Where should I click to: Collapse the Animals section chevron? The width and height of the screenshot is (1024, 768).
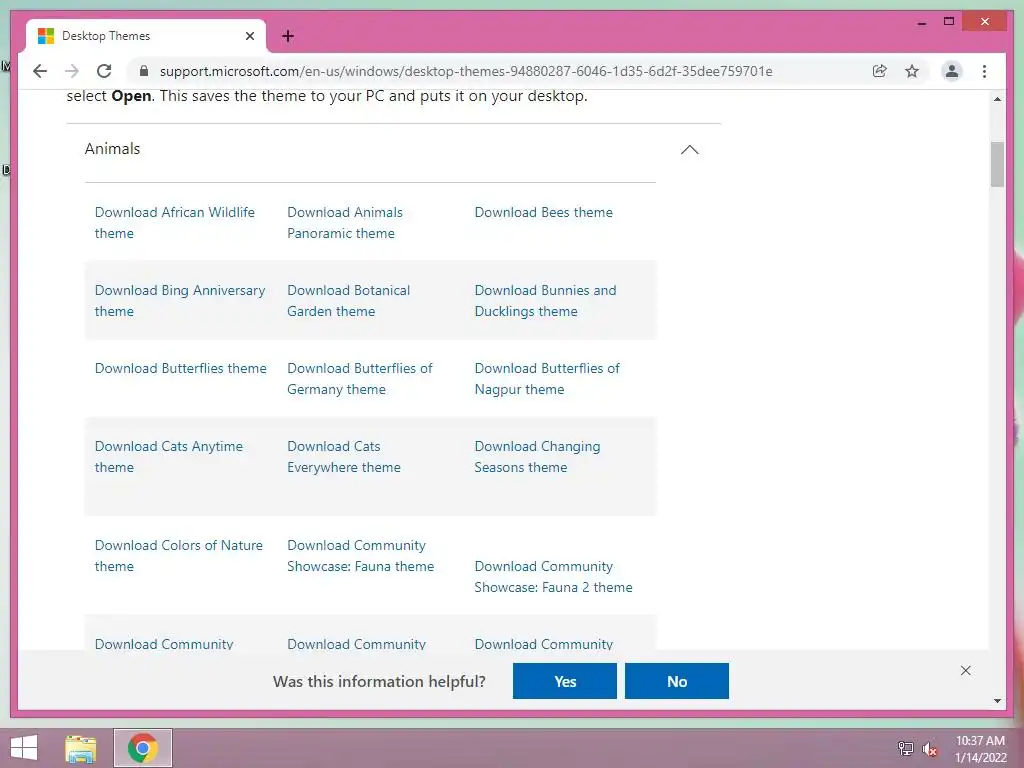click(690, 150)
